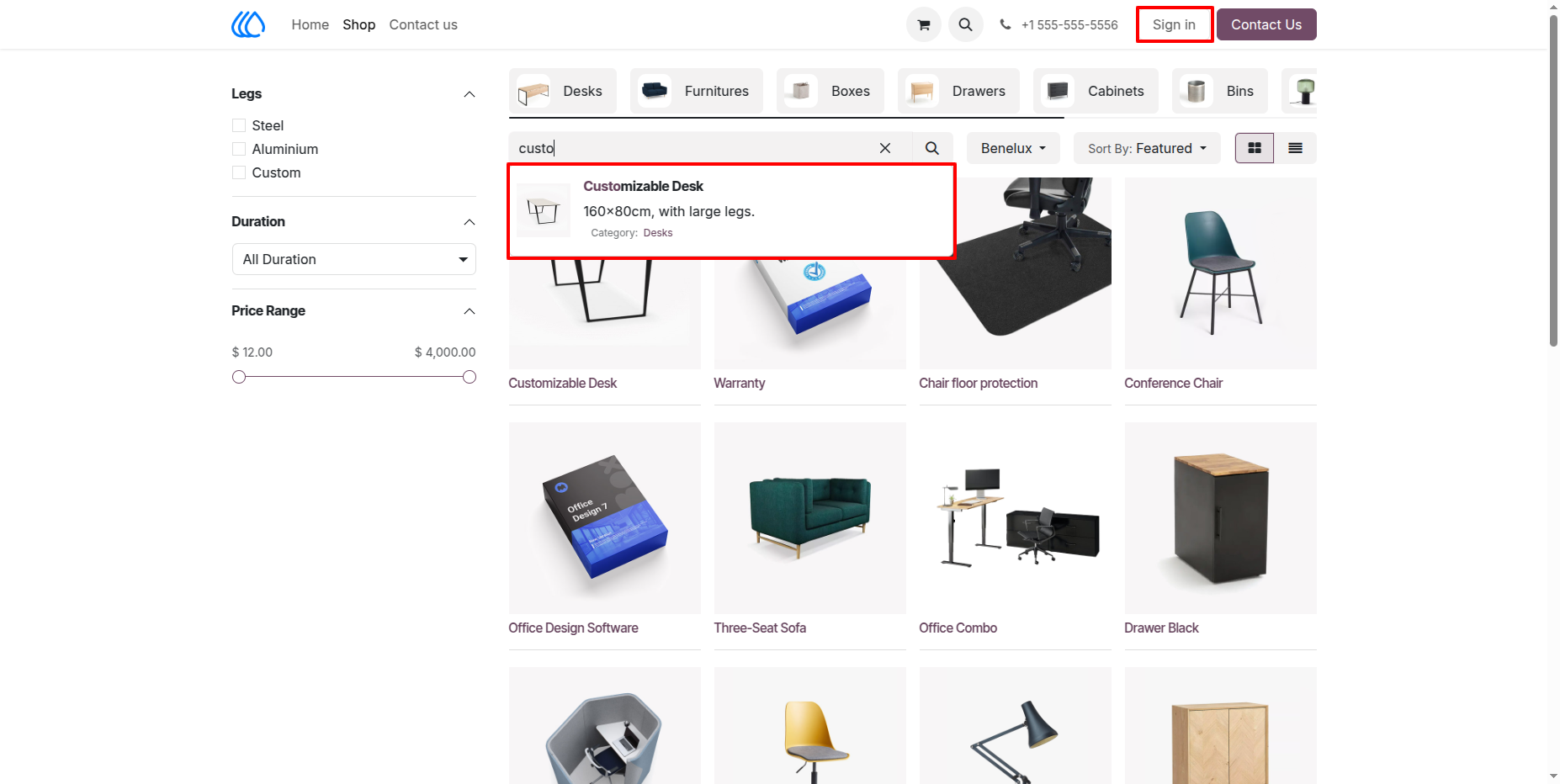
Task: Open the Benelux pricelist dropdown
Action: click(1013, 148)
